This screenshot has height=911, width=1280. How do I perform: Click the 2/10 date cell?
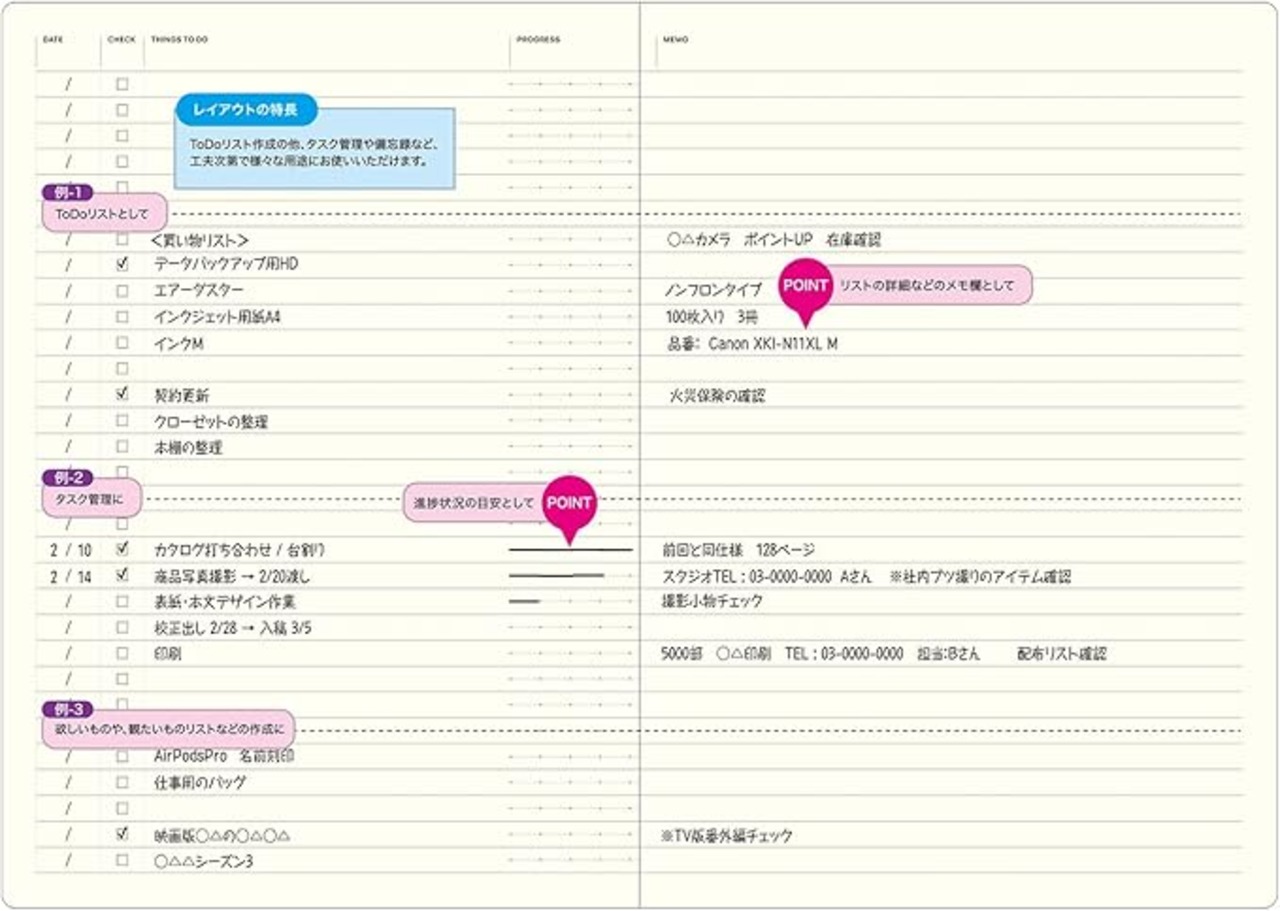point(69,550)
